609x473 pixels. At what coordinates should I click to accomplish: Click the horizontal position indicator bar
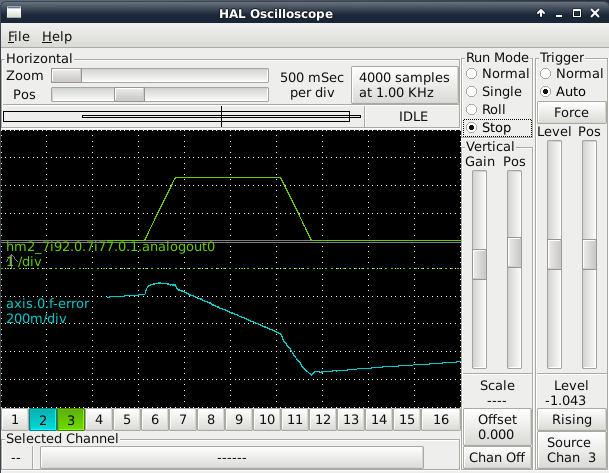tap(183, 117)
